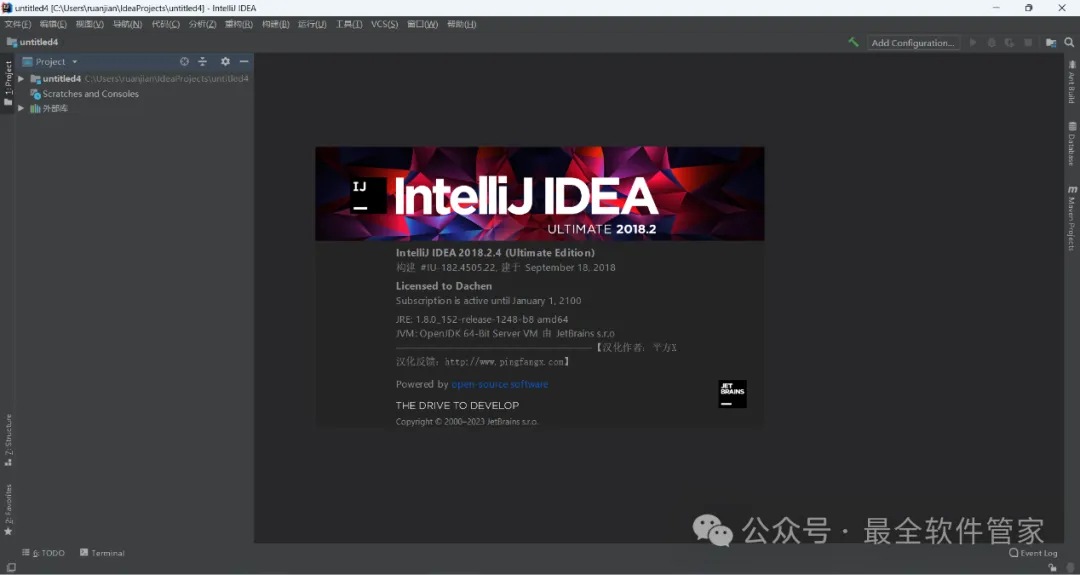The image size is (1080, 575).
Task: Click the IntelliJ IDEA splash banner image
Action: click(539, 194)
